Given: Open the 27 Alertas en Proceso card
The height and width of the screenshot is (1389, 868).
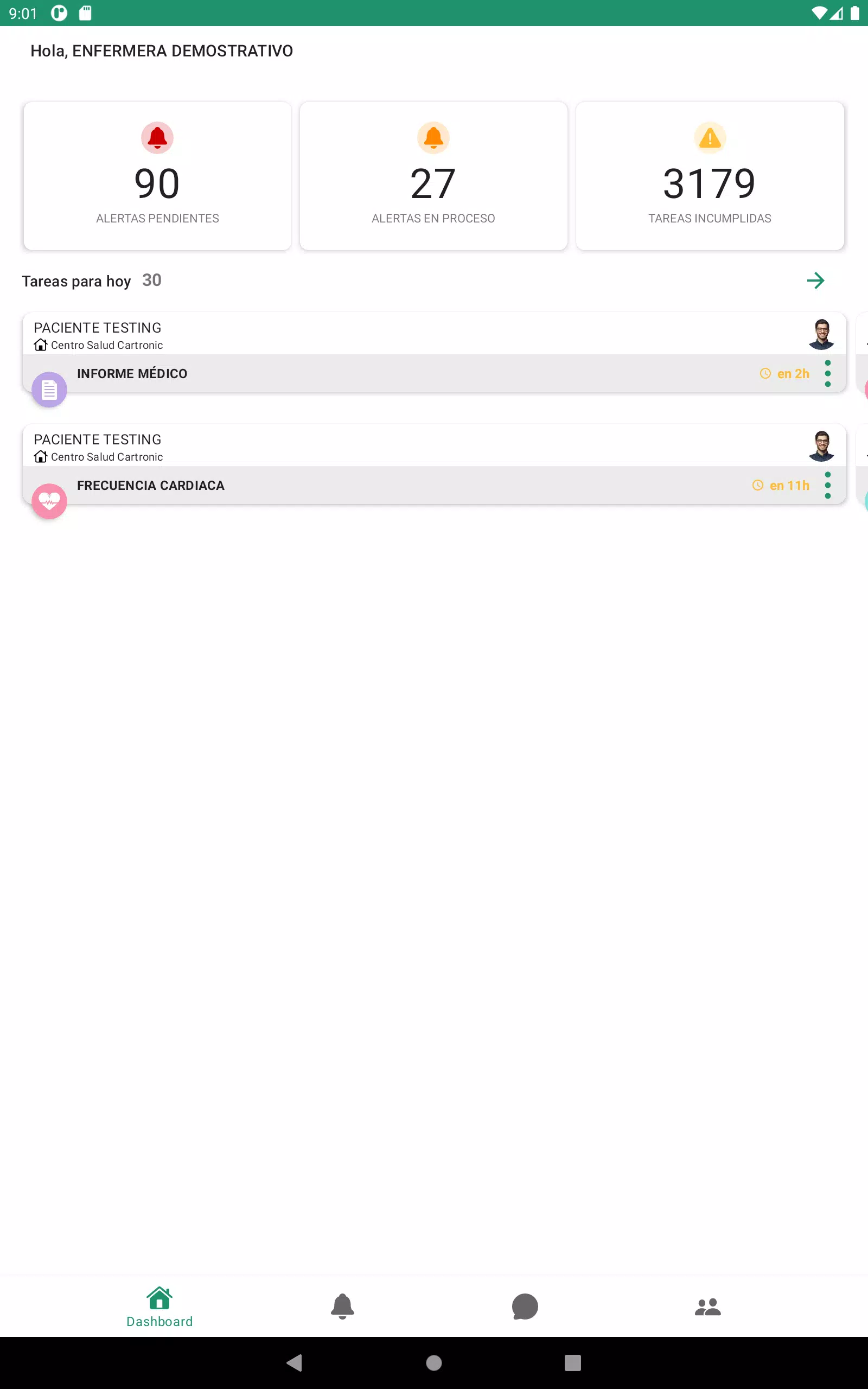Looking at the screenshot, I should tap(433, 176).
